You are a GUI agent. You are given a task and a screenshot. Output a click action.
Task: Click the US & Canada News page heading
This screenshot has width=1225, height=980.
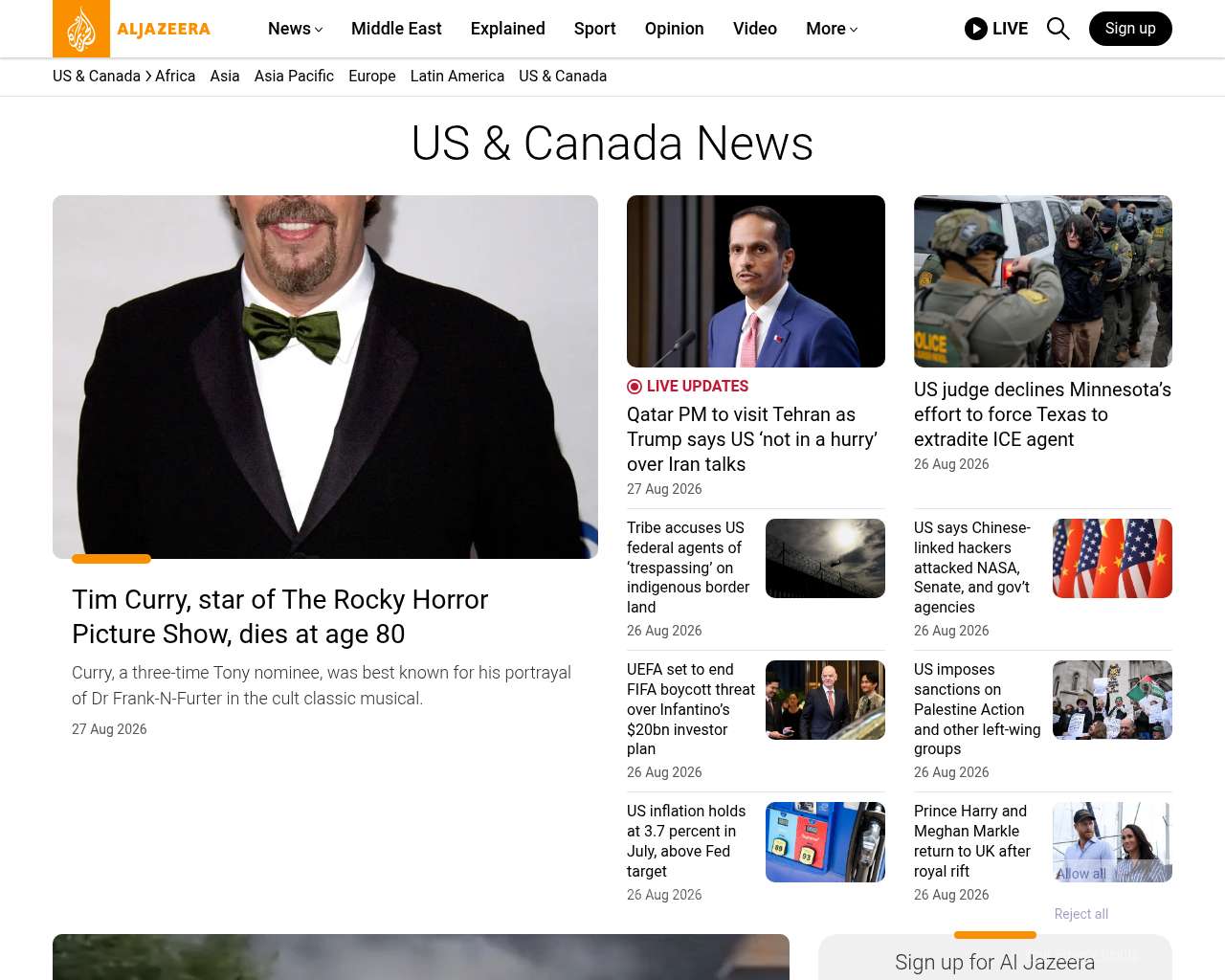612,144
